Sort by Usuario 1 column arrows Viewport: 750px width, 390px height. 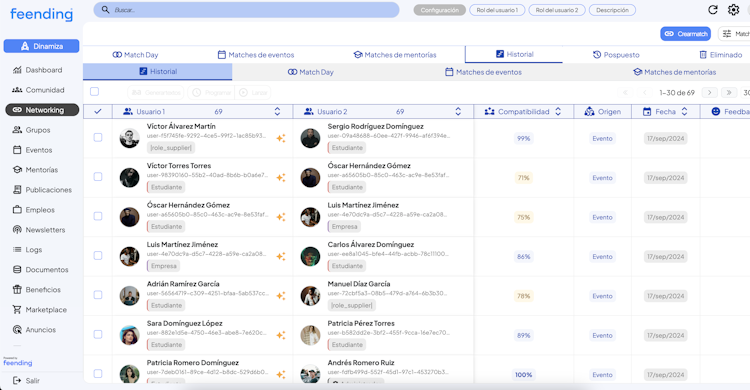click(277, 111)
